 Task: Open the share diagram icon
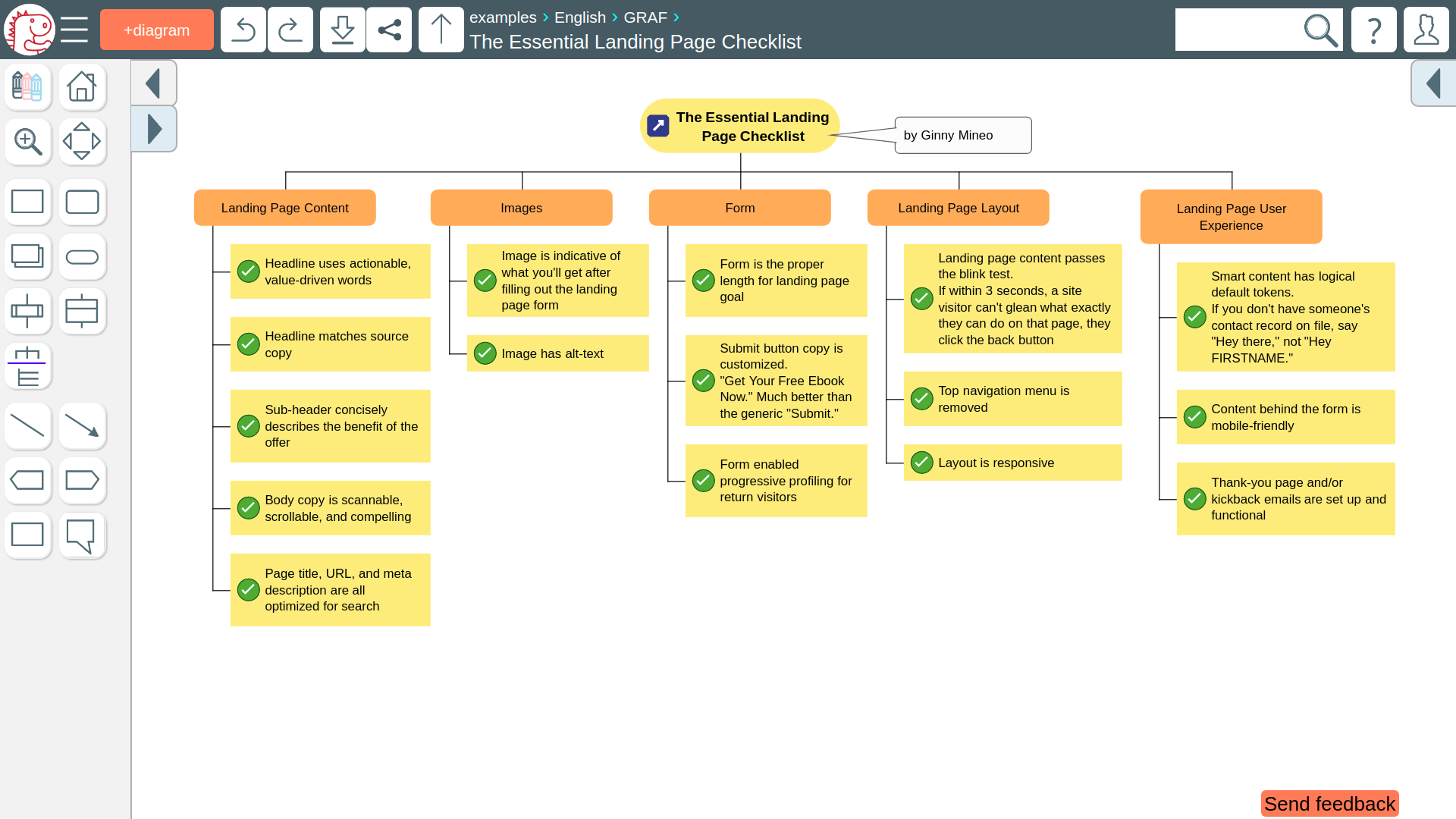click(389, 30)
